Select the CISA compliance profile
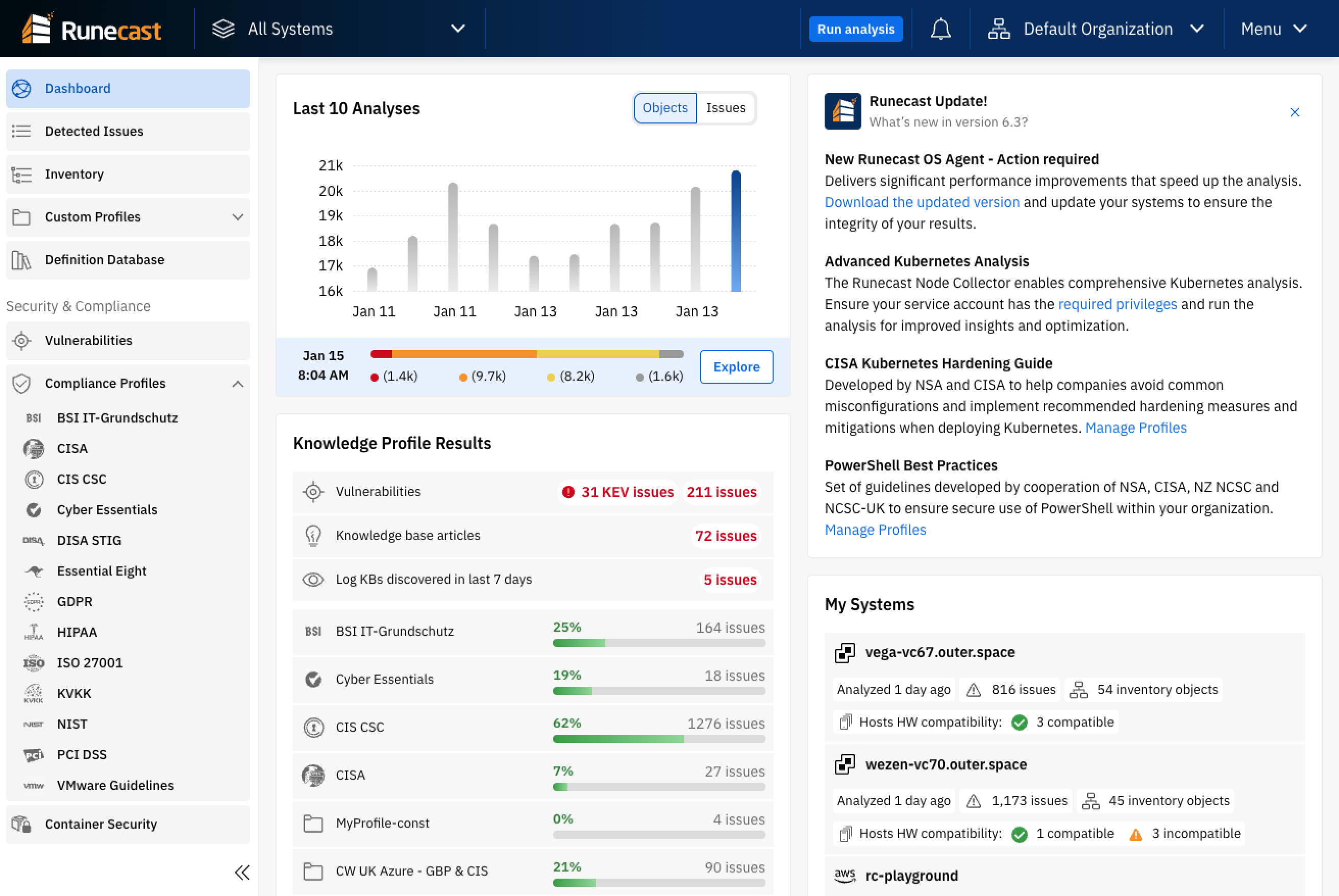This screenshot has height=896, width=1339. coord(72,448)
